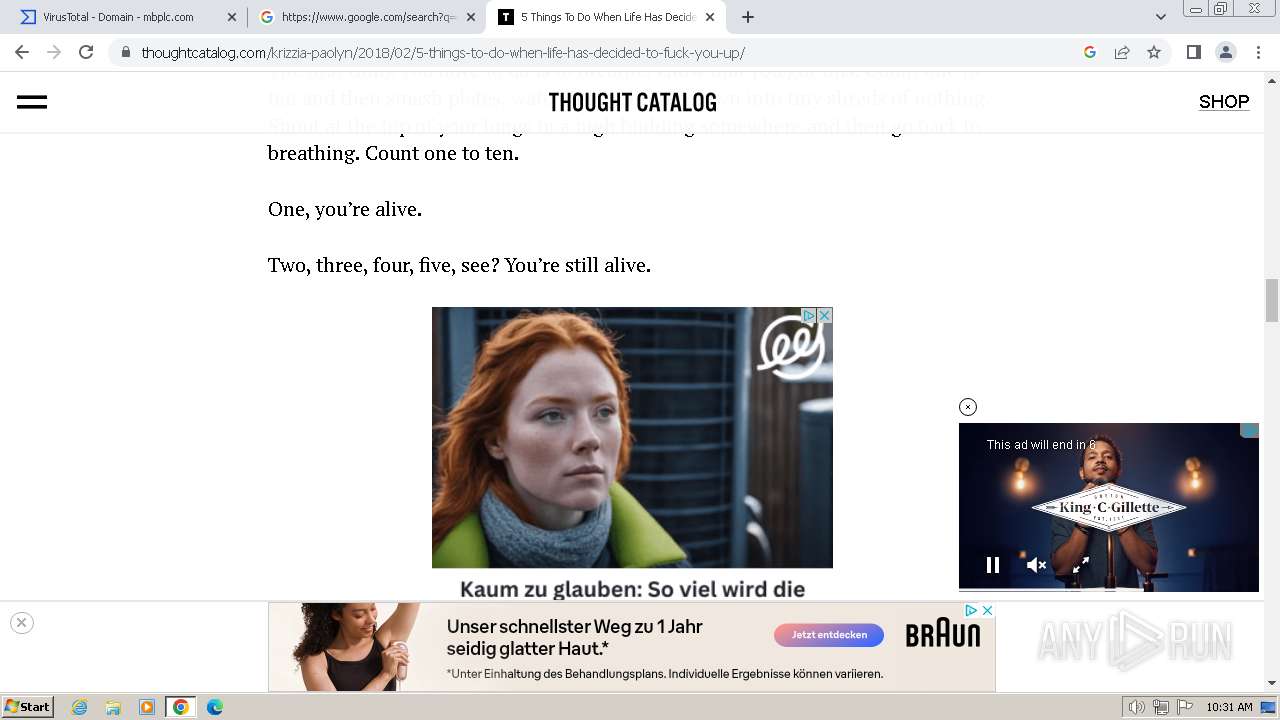Open AdChoices on redhead woman ad
This screenshot has width=1280, height=720.
point(809,315)
